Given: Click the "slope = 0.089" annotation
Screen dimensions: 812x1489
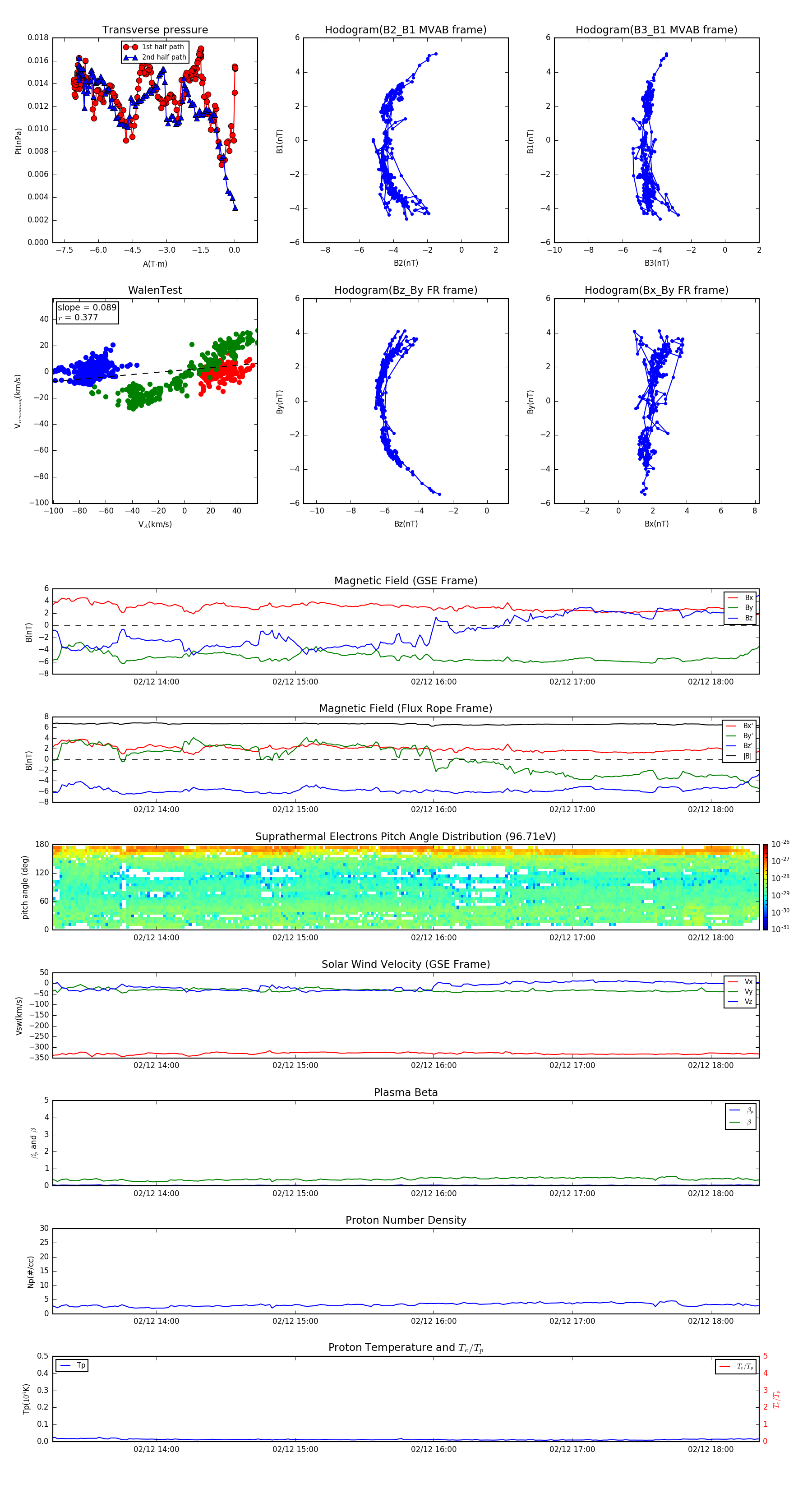Looking at the screenshot, I should [87, 308].
